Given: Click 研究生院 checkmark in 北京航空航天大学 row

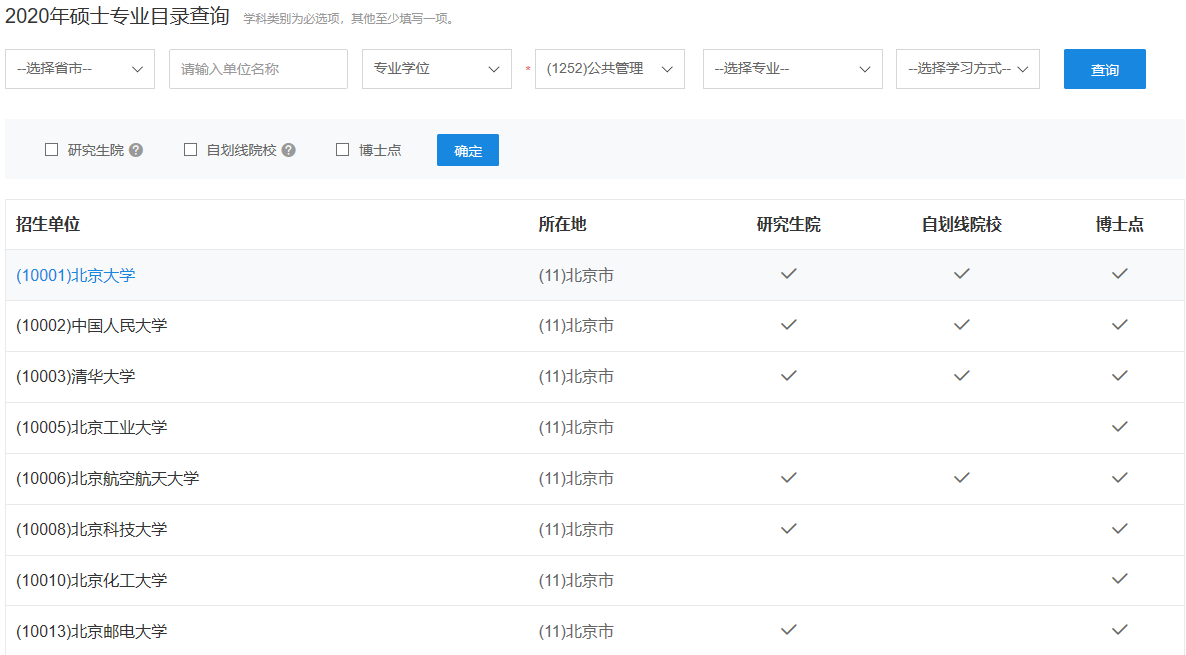Looking at the screenshot, I should pos(789,477).
